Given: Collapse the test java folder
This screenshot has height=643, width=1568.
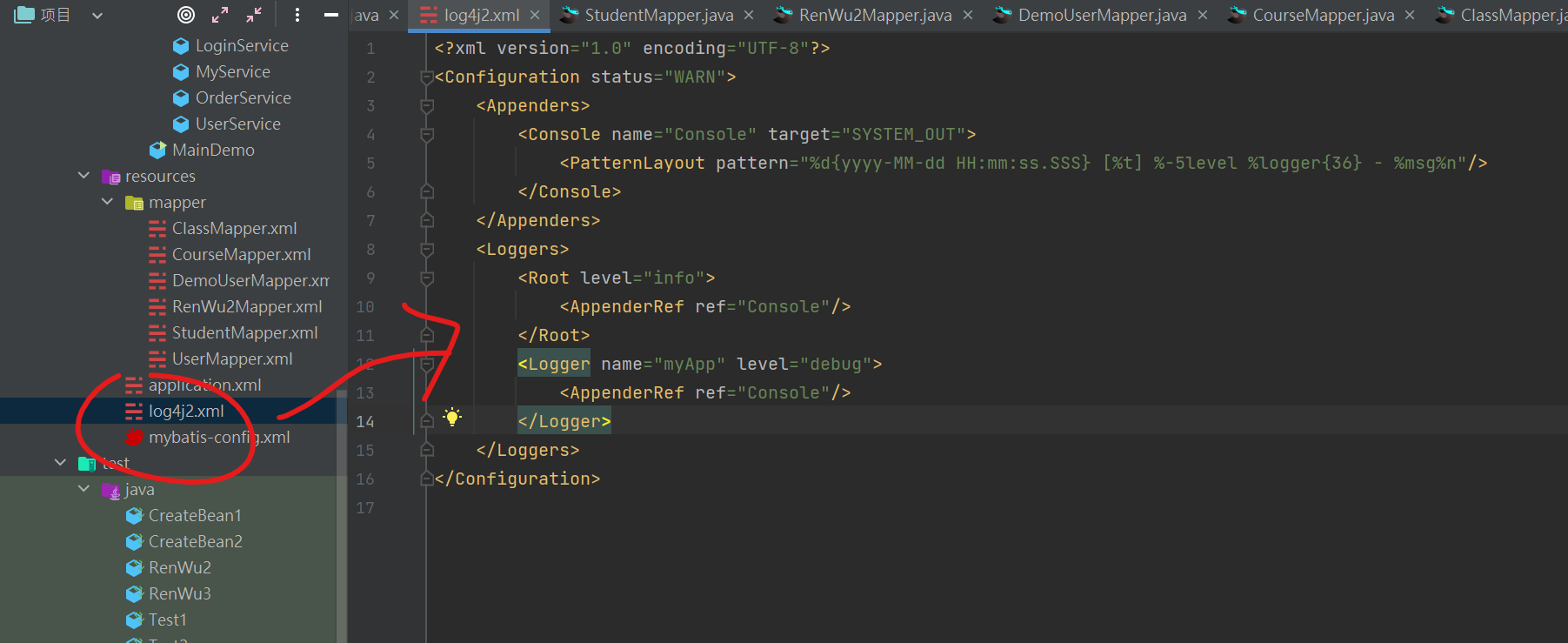Looking at the screenshot, I should [x=84, y=489].
